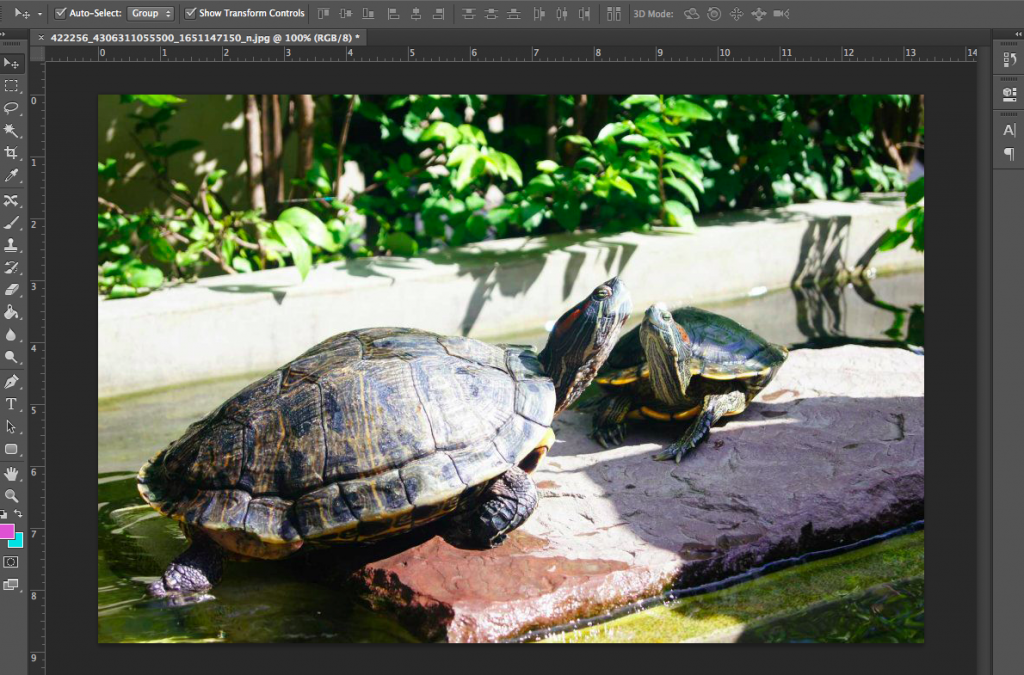Select the Blur tool
This screenshot has height=675, width=1024.
[x=11, y=334]
